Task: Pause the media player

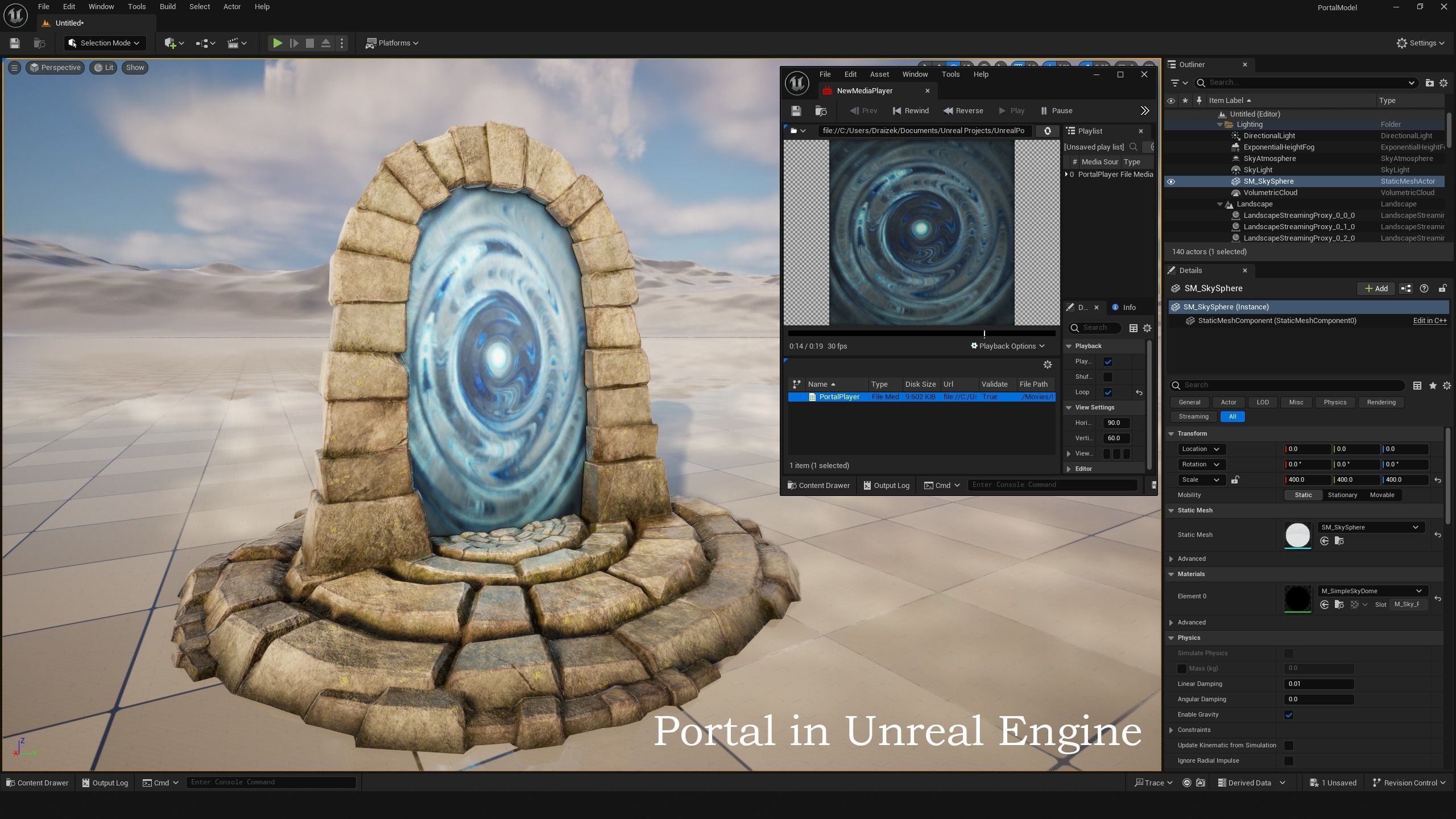Action: (x=1056, y=111)
